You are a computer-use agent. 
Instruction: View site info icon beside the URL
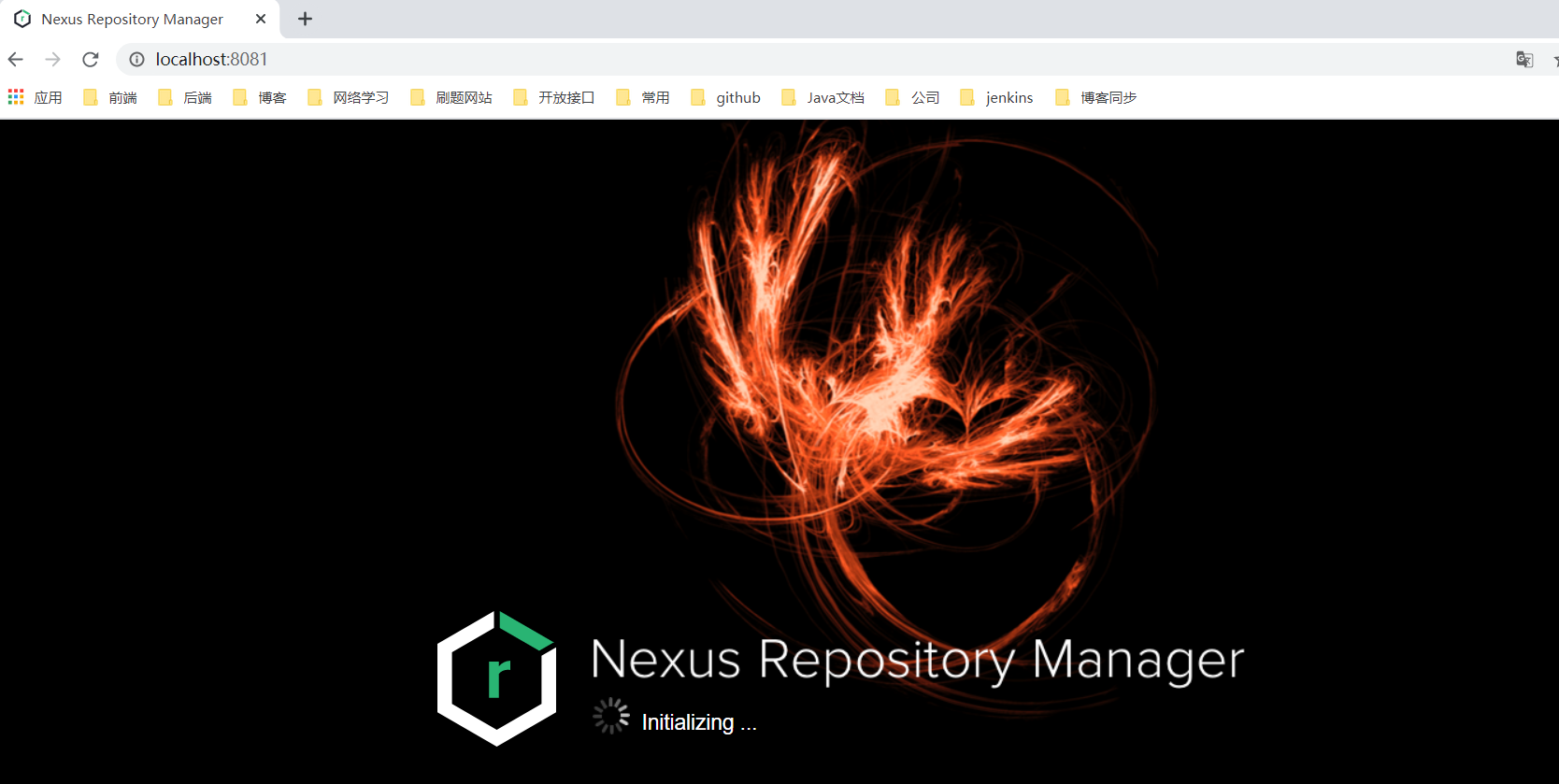point(136,60)
